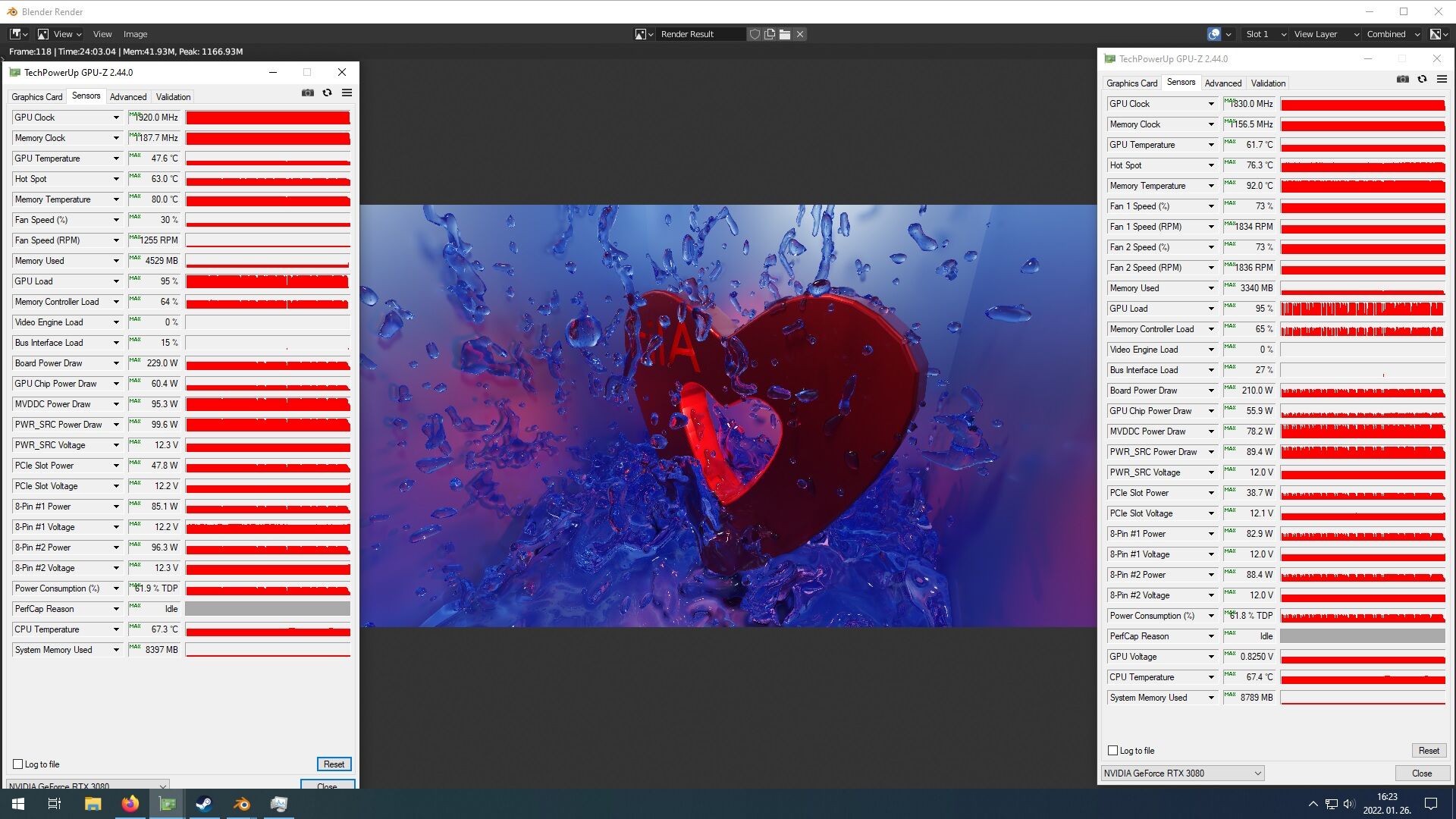
Task: Switch to Advanced tab in left GPU-Z
Action: (128, 97)
